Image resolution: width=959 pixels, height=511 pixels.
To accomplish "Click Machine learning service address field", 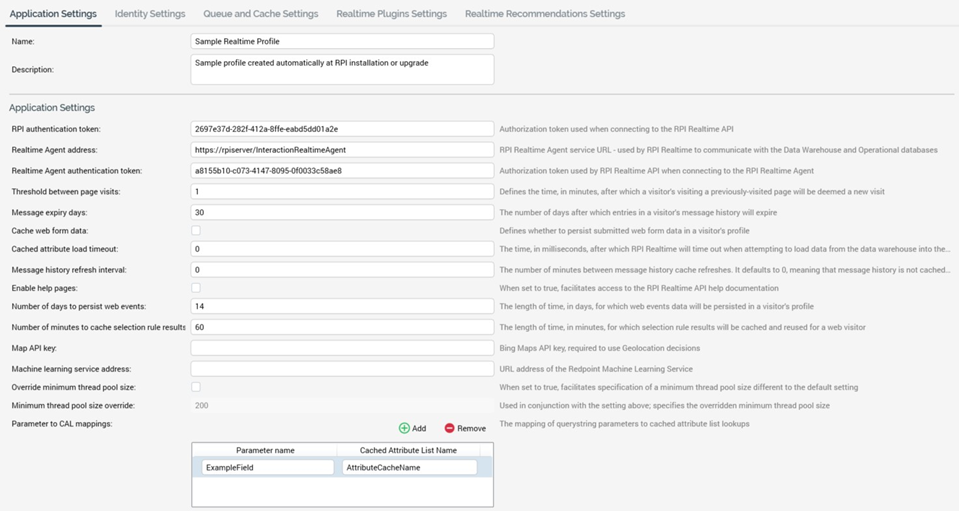I will point(342,369).
